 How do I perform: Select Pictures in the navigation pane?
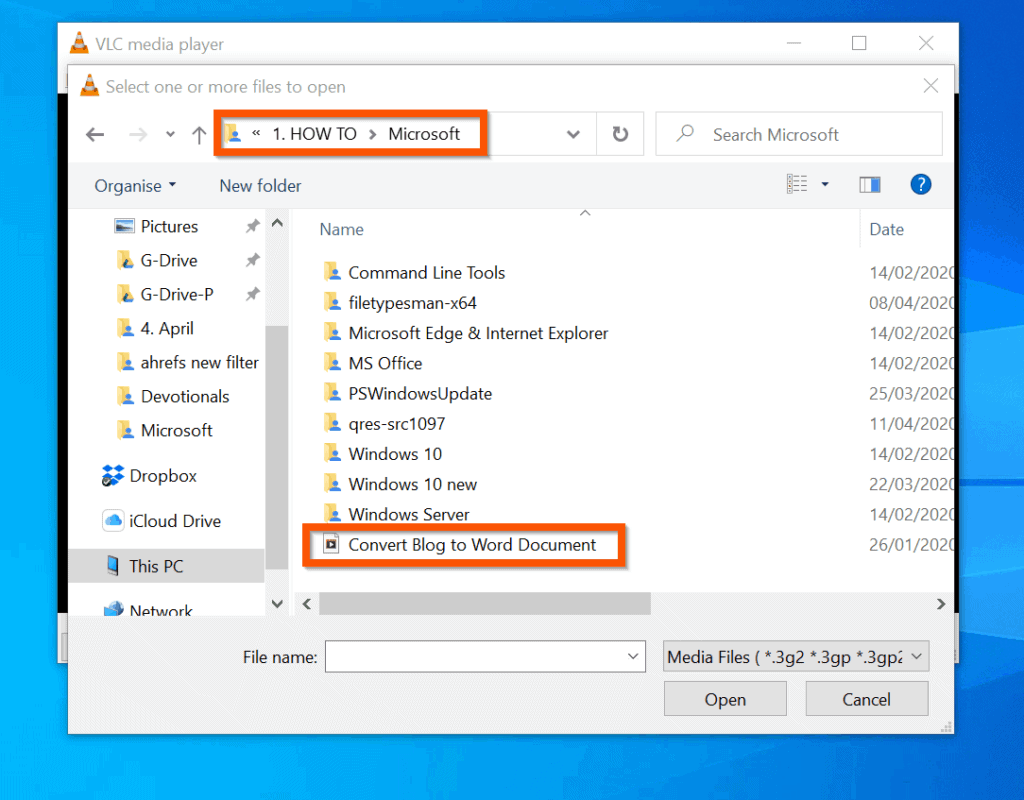tap(168, 227)
